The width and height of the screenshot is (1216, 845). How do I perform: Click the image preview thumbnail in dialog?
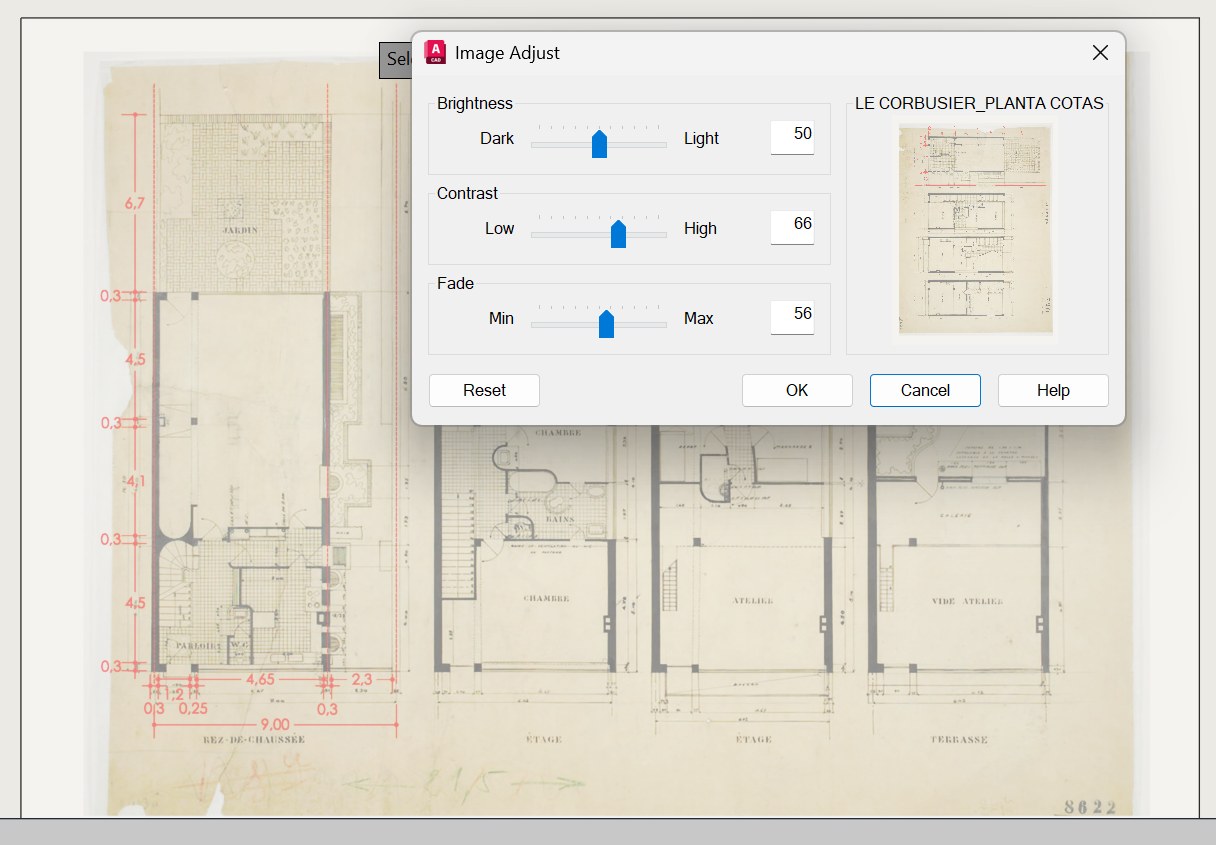click(976, 231)
